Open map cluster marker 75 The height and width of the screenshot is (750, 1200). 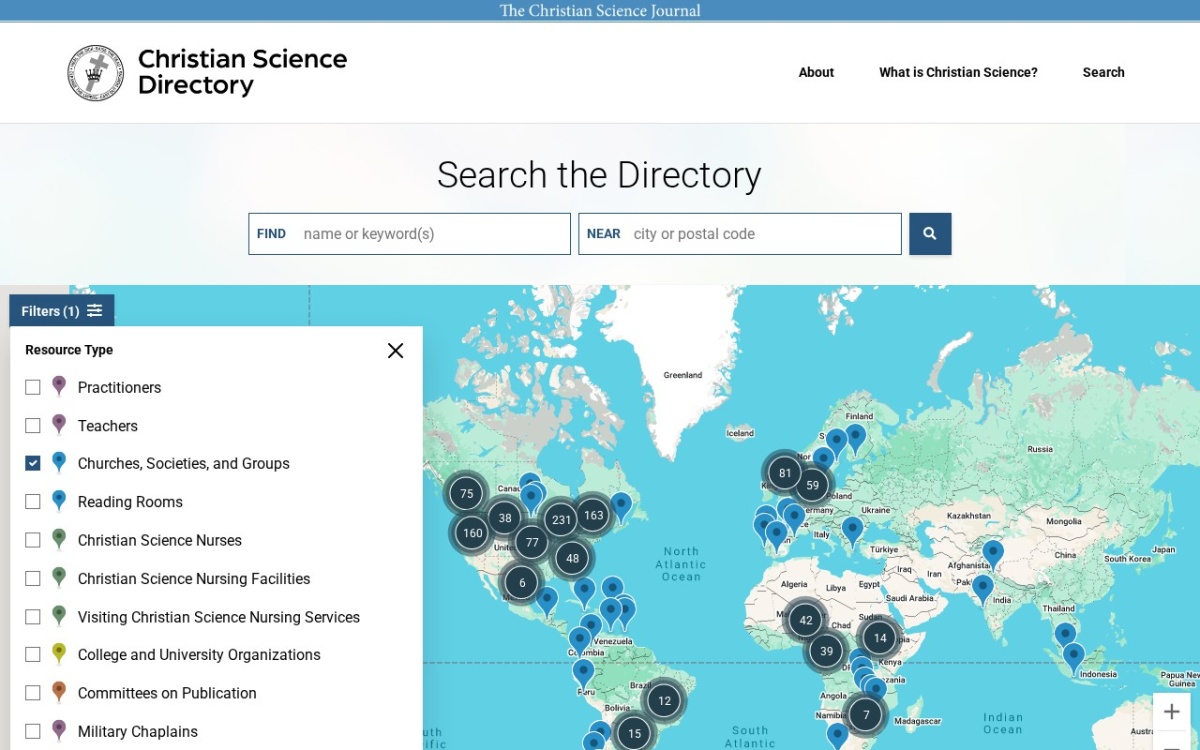coord(466,493)
